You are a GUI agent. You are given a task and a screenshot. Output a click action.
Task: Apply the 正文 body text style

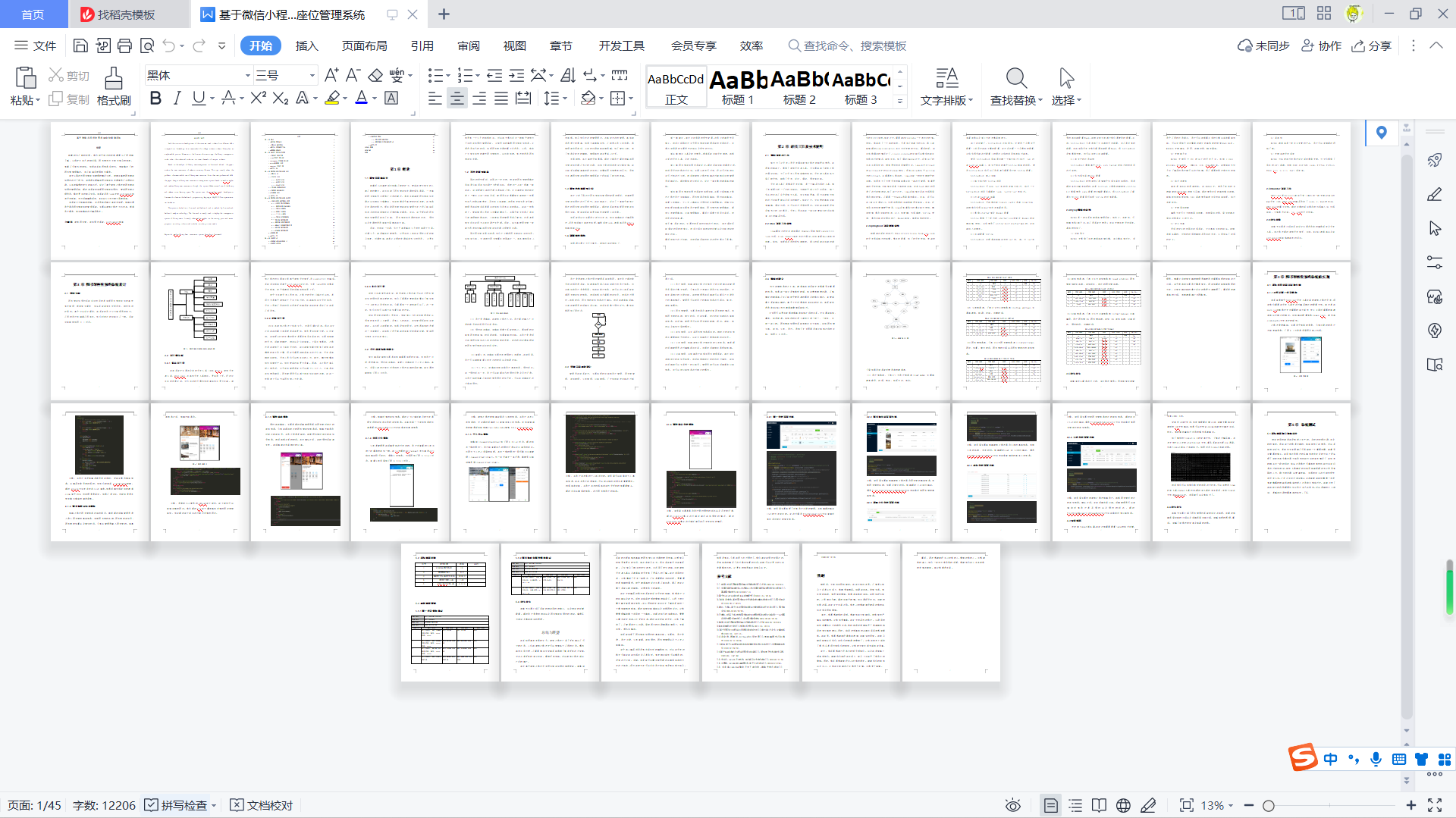676,87
